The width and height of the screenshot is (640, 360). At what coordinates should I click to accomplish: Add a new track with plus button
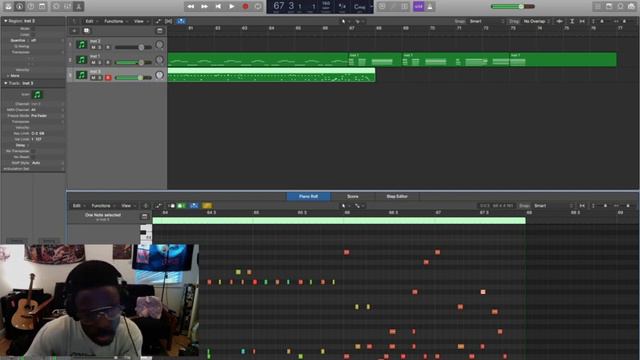point(74,31)
